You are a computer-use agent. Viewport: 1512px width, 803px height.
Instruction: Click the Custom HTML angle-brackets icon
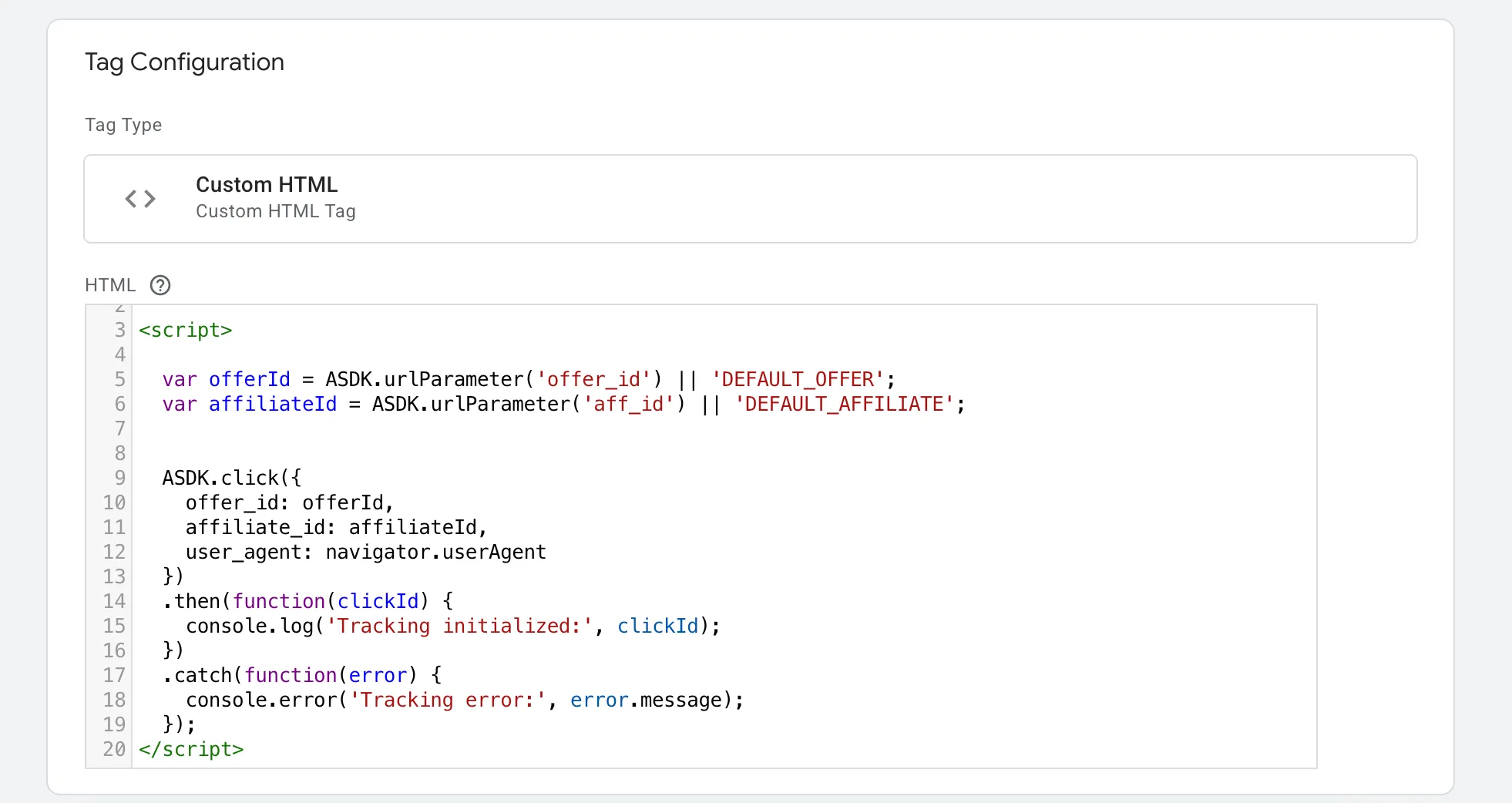pos(140,199)
